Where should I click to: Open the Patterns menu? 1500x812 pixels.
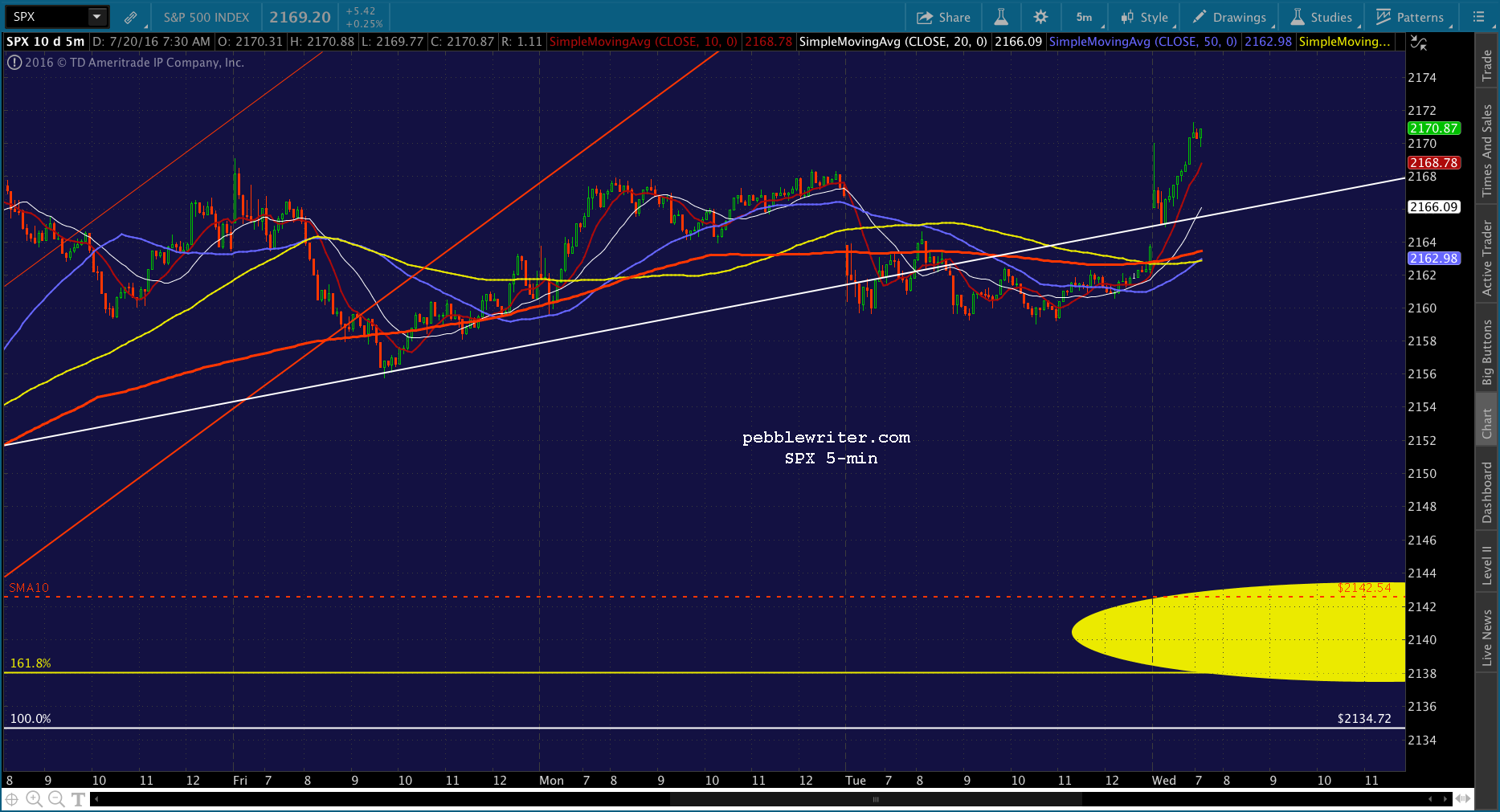pyautogui.click(x=1410, y=17)
